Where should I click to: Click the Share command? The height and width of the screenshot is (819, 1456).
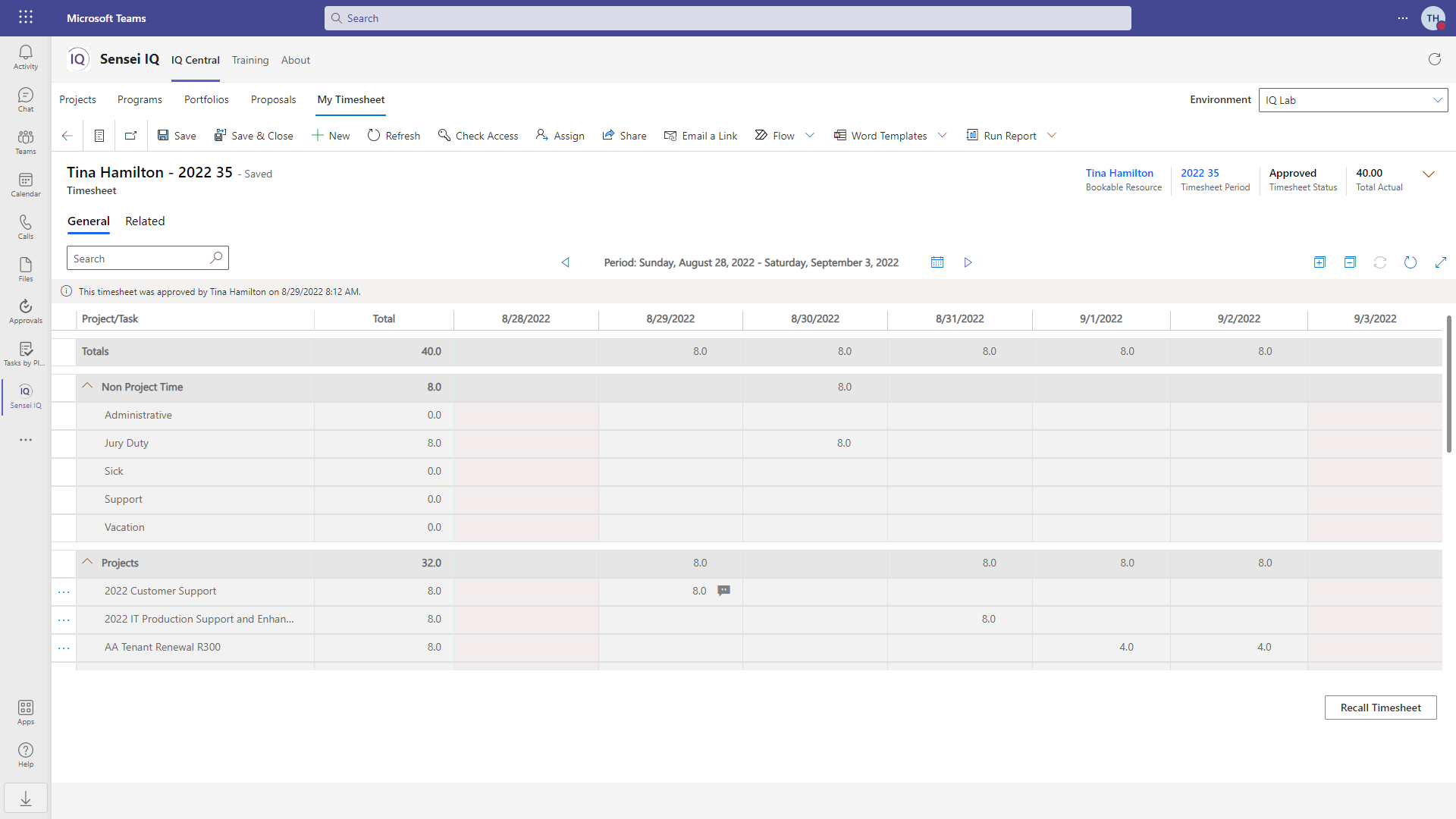(624, 136)
